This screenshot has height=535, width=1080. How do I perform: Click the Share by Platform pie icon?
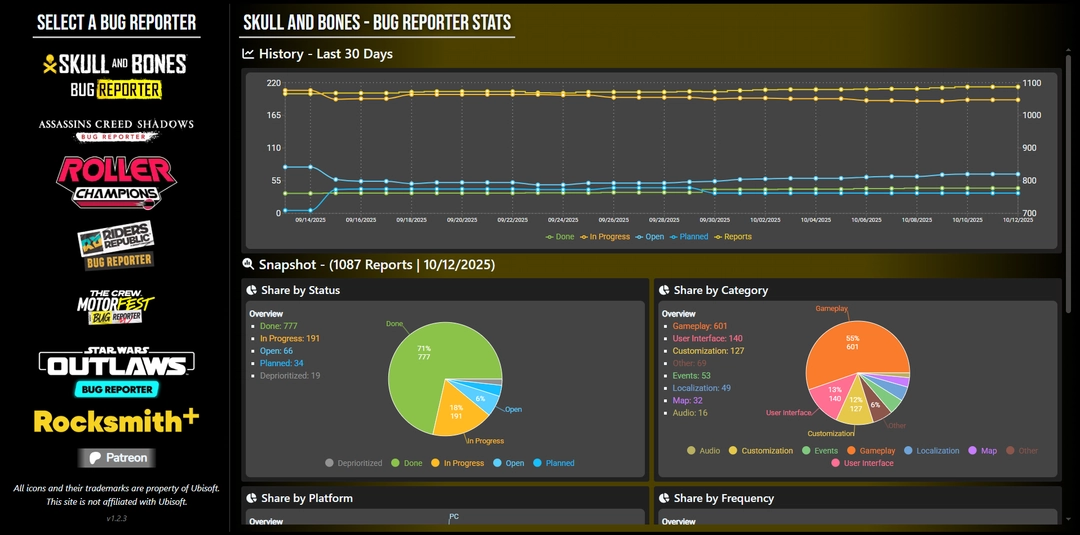pyautogui.click(x=252, y=499)
